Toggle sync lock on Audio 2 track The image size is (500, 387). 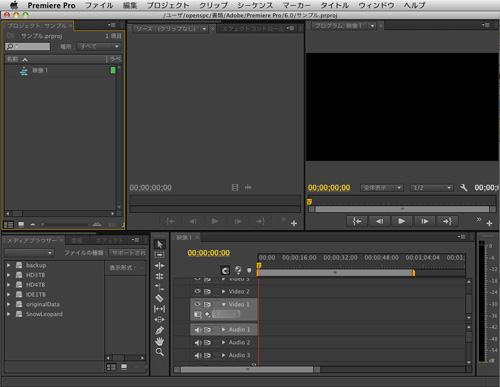click(x=207, y=342)
